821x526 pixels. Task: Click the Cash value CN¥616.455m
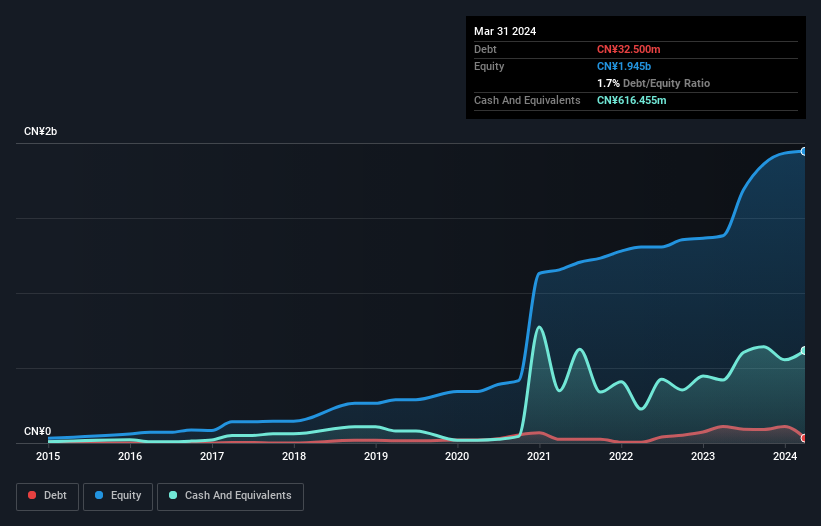click(x=631, y=100)
